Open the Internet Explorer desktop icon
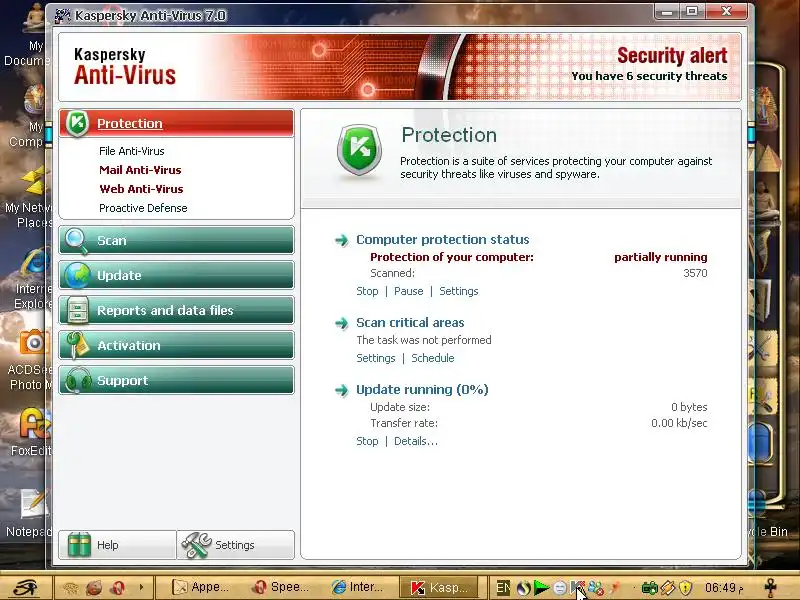Image resolution: width=800 pixels, height=600 pixels. (x=32, y=279)
